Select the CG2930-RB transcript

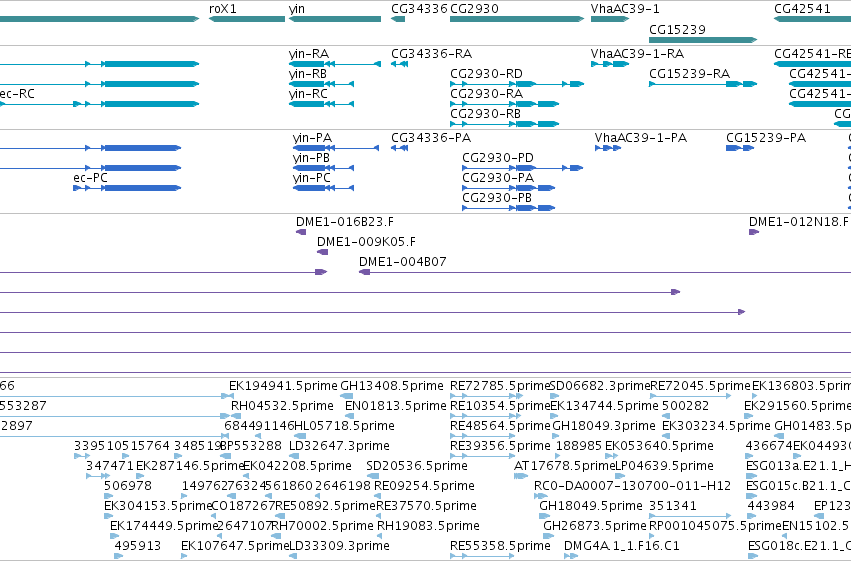504,124
